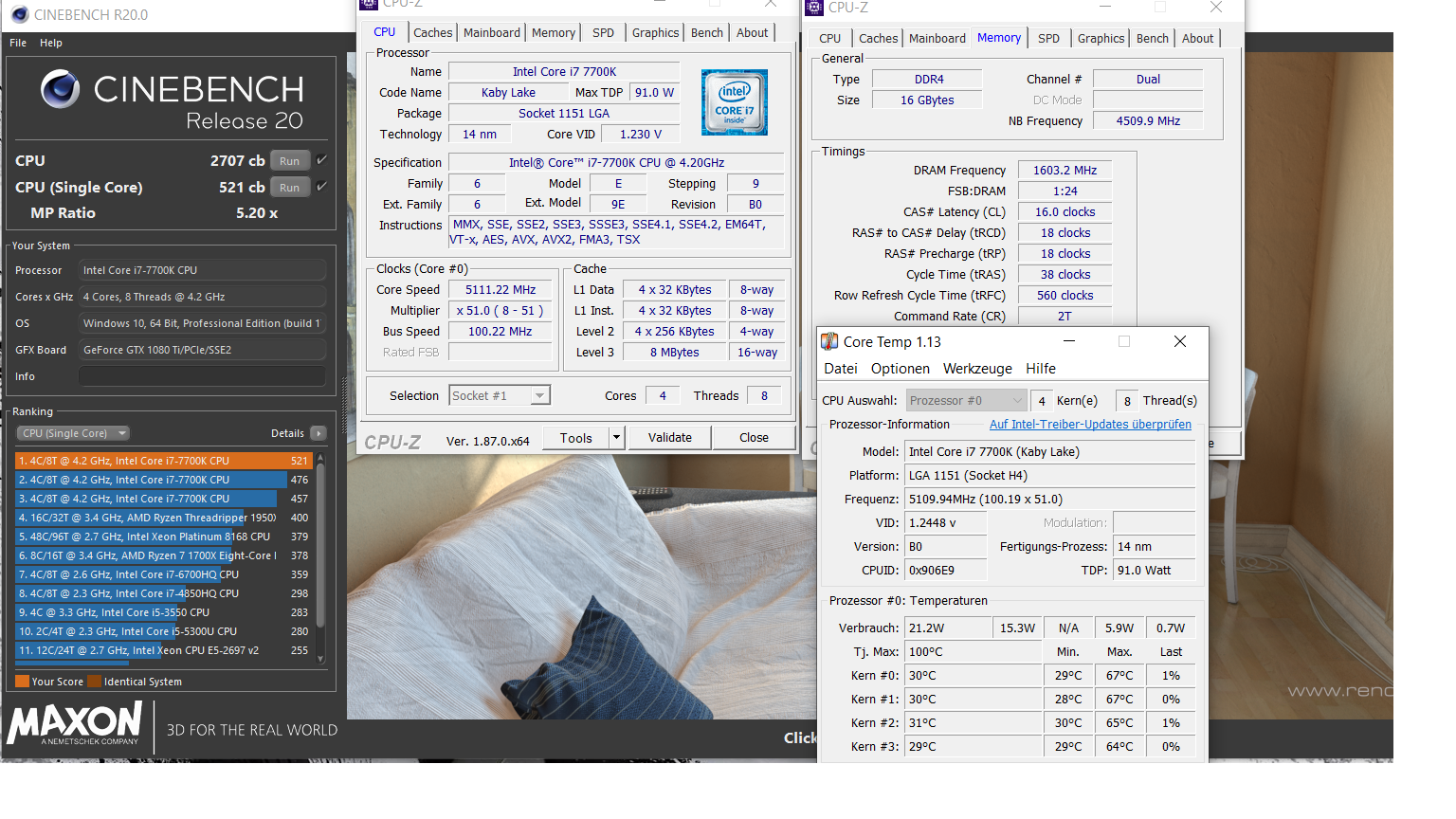Open Core Temp Optionen menu
Screen dimensions: 1456x819
click(900, 369)
